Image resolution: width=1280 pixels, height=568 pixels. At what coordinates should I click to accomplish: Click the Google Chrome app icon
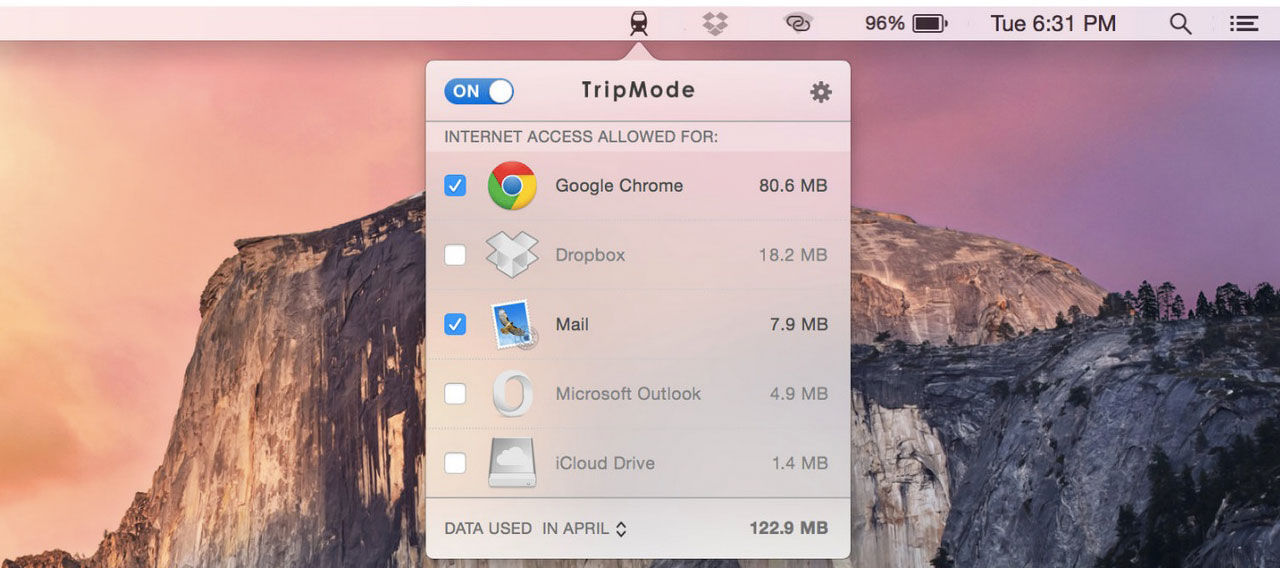[x=512, y=185]
